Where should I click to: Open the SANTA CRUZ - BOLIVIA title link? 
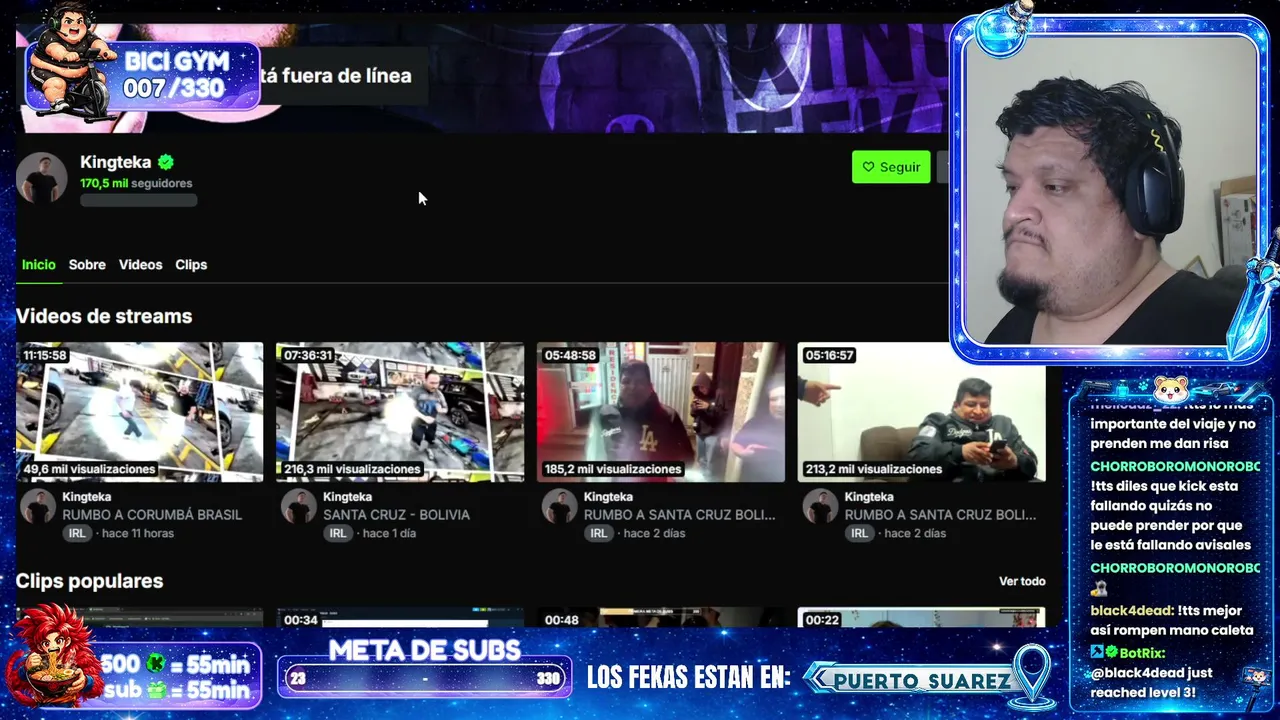point(396,515)
